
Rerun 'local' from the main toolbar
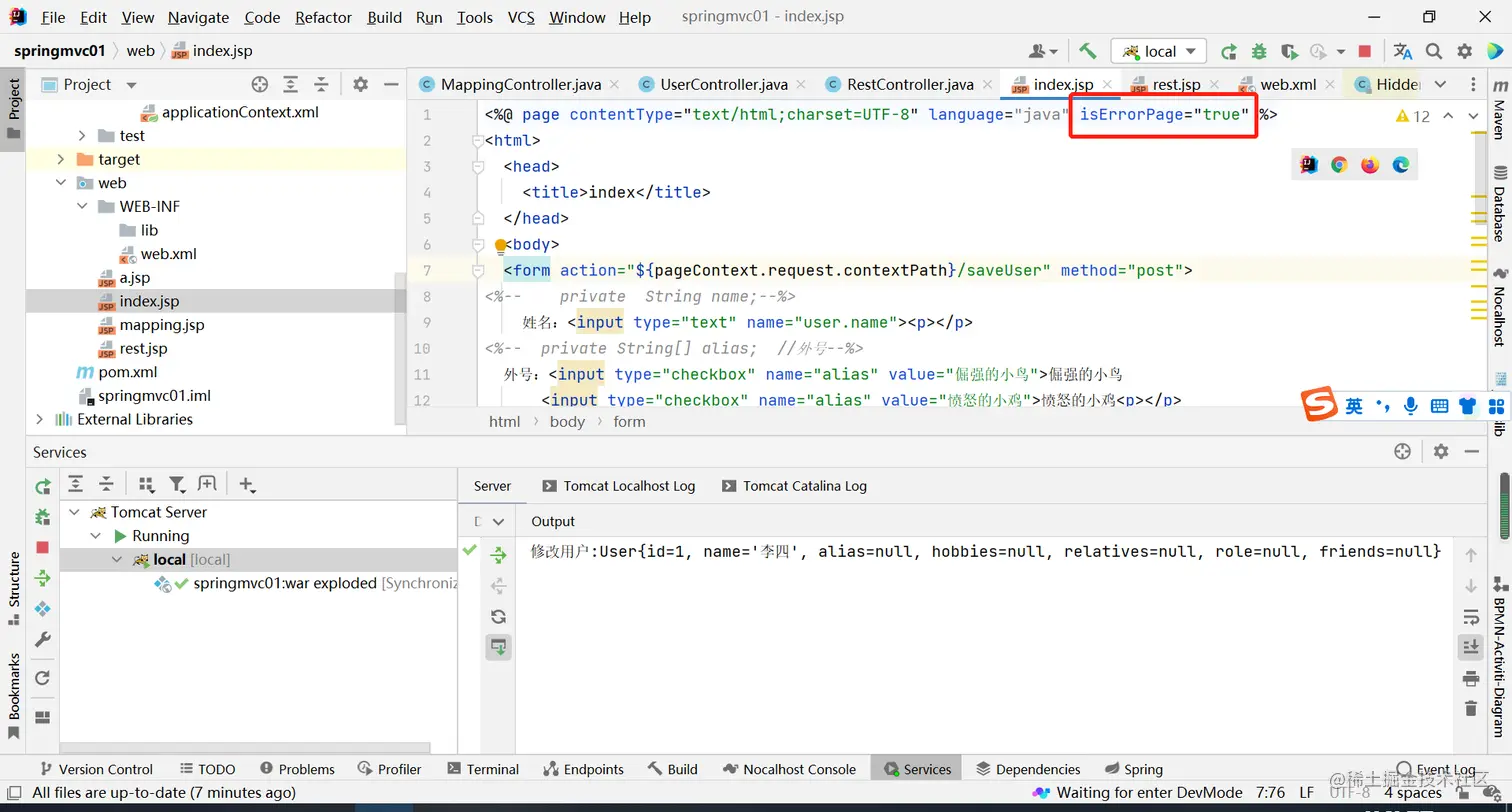coord(1229,51)
